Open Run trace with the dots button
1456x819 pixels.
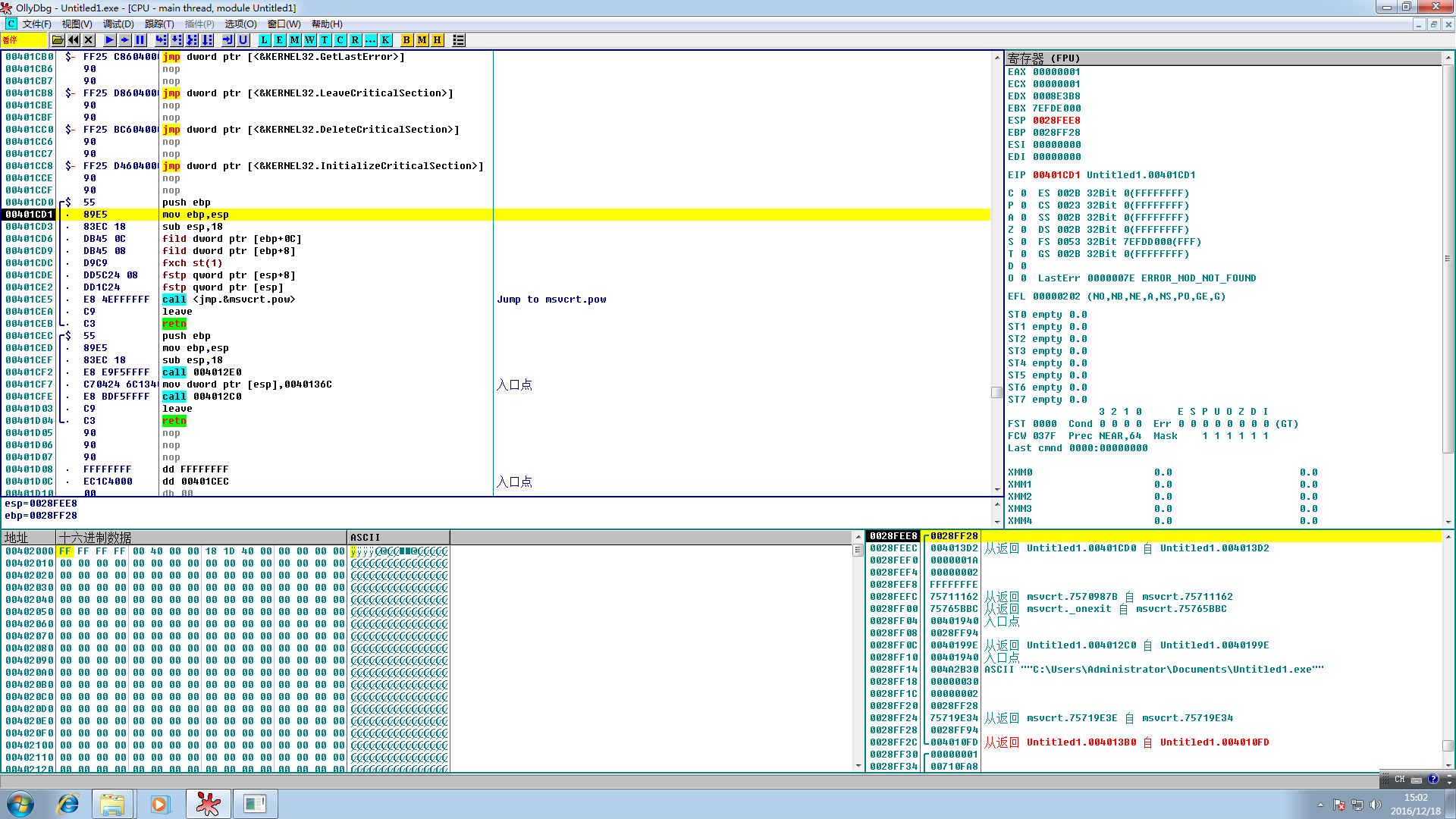(371, 40)
